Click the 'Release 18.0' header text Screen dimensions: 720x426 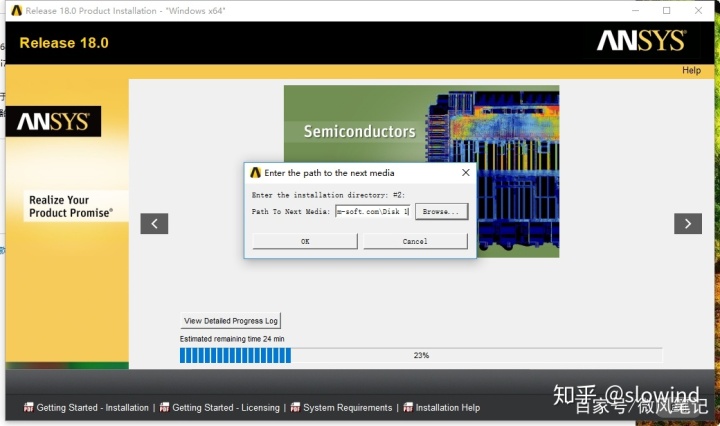click(64, 43)
